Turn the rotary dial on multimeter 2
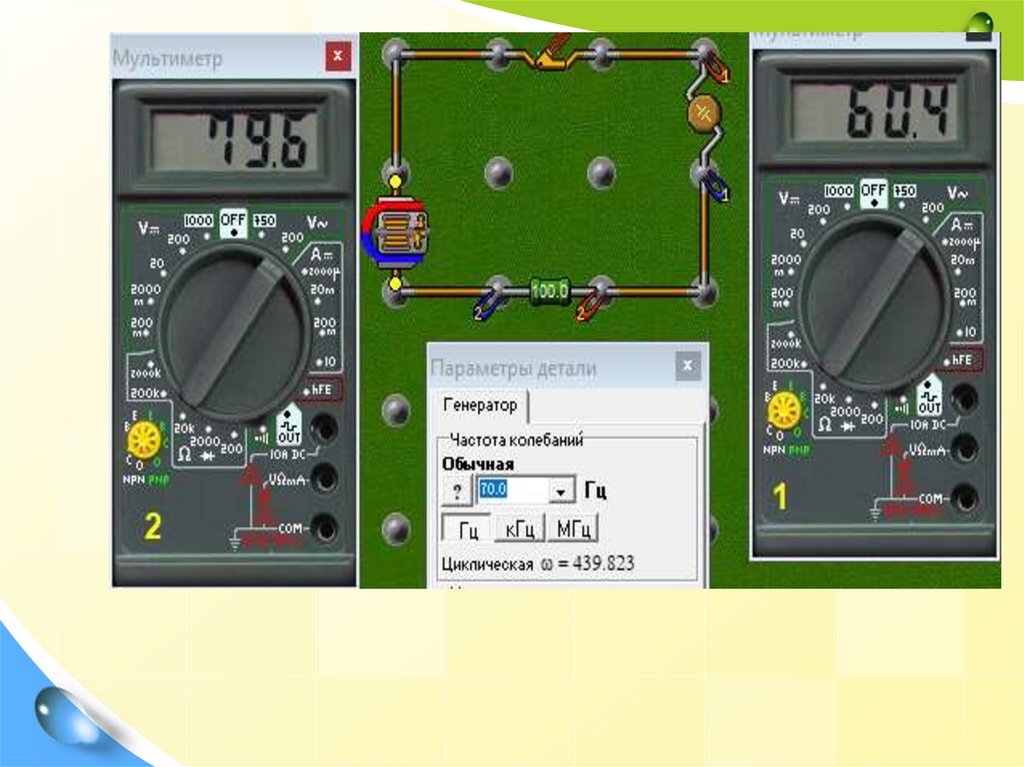 point(235,332)
